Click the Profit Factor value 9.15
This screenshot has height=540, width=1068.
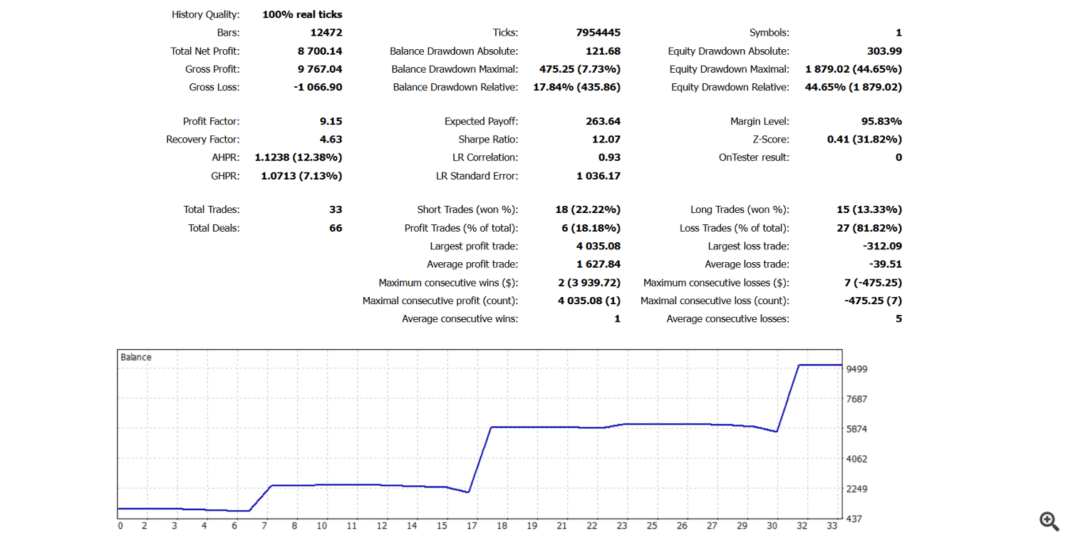pos(330,122)
